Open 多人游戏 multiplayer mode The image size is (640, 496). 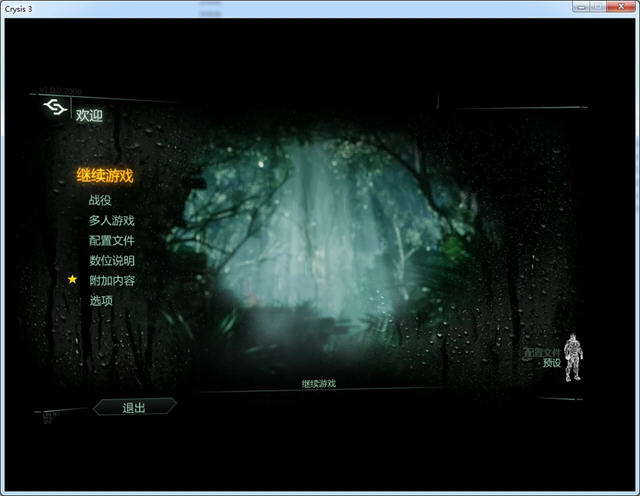tap(112, 220)
